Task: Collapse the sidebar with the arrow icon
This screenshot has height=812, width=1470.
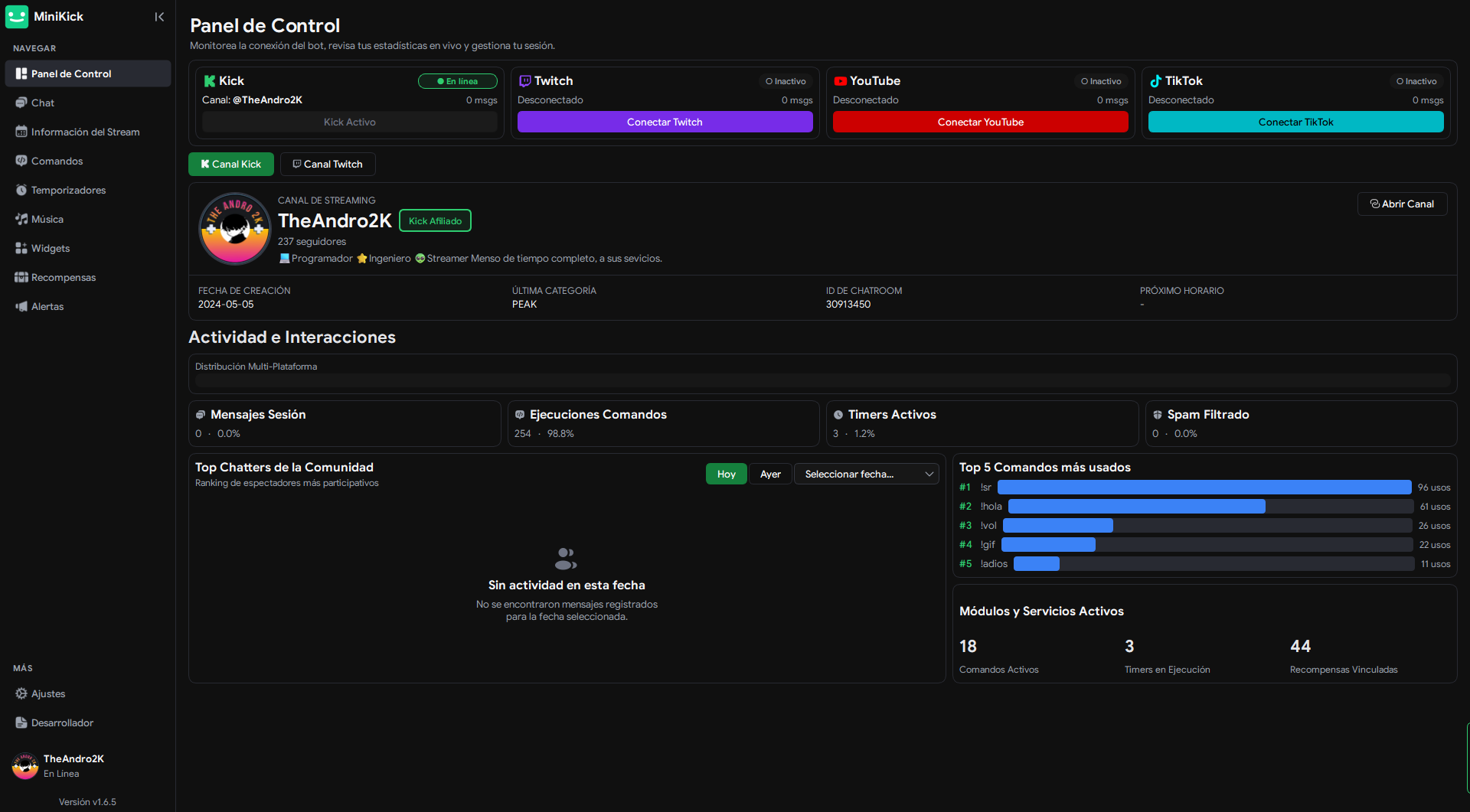Action: (159, 17)
